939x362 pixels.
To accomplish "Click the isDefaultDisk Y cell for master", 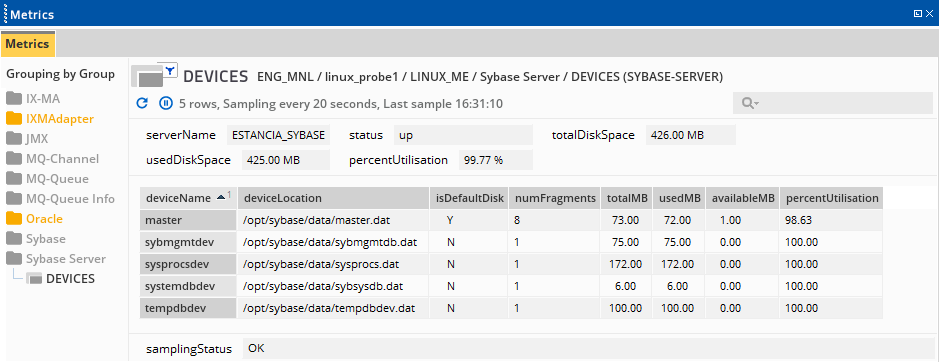I will coord(469,220).
